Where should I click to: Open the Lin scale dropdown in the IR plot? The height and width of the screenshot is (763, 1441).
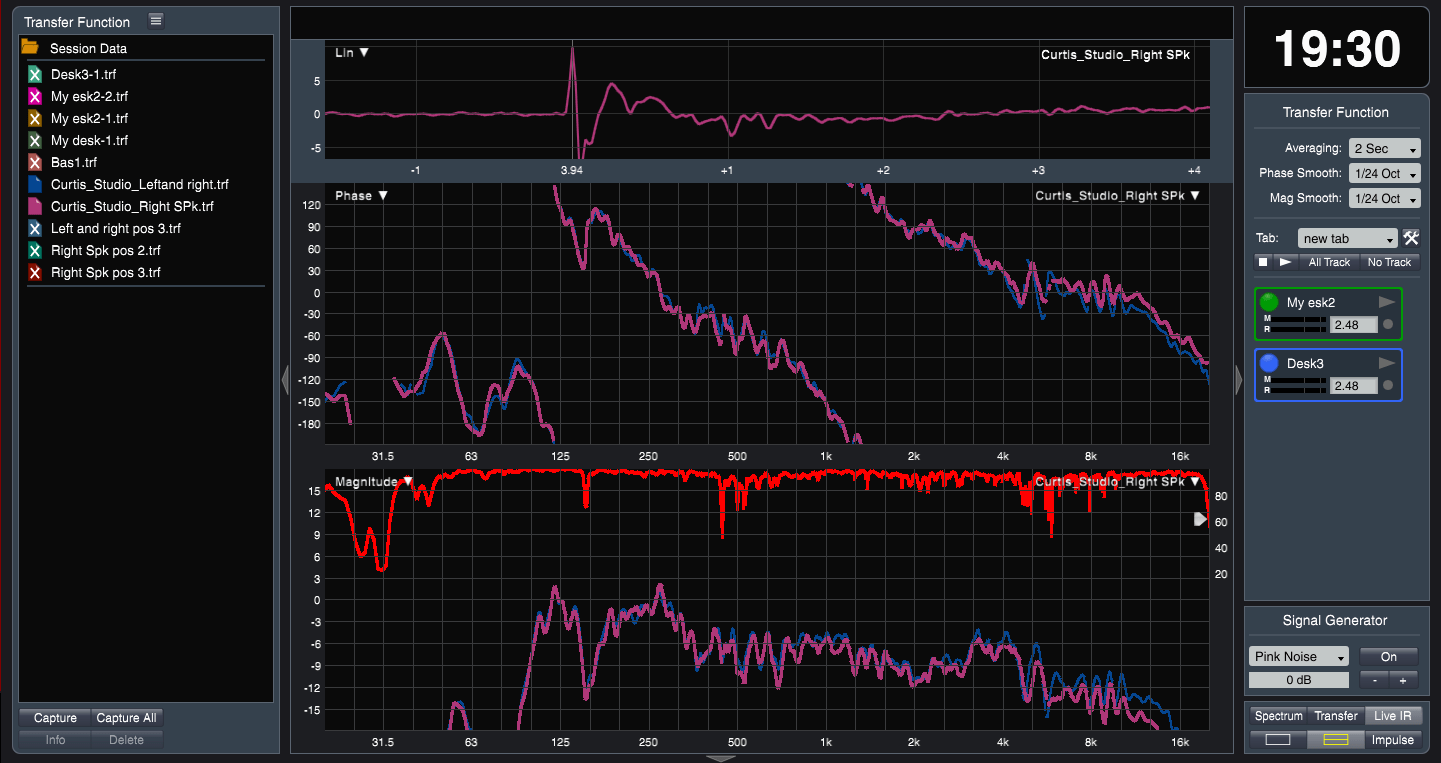click(x=352, y=52)
